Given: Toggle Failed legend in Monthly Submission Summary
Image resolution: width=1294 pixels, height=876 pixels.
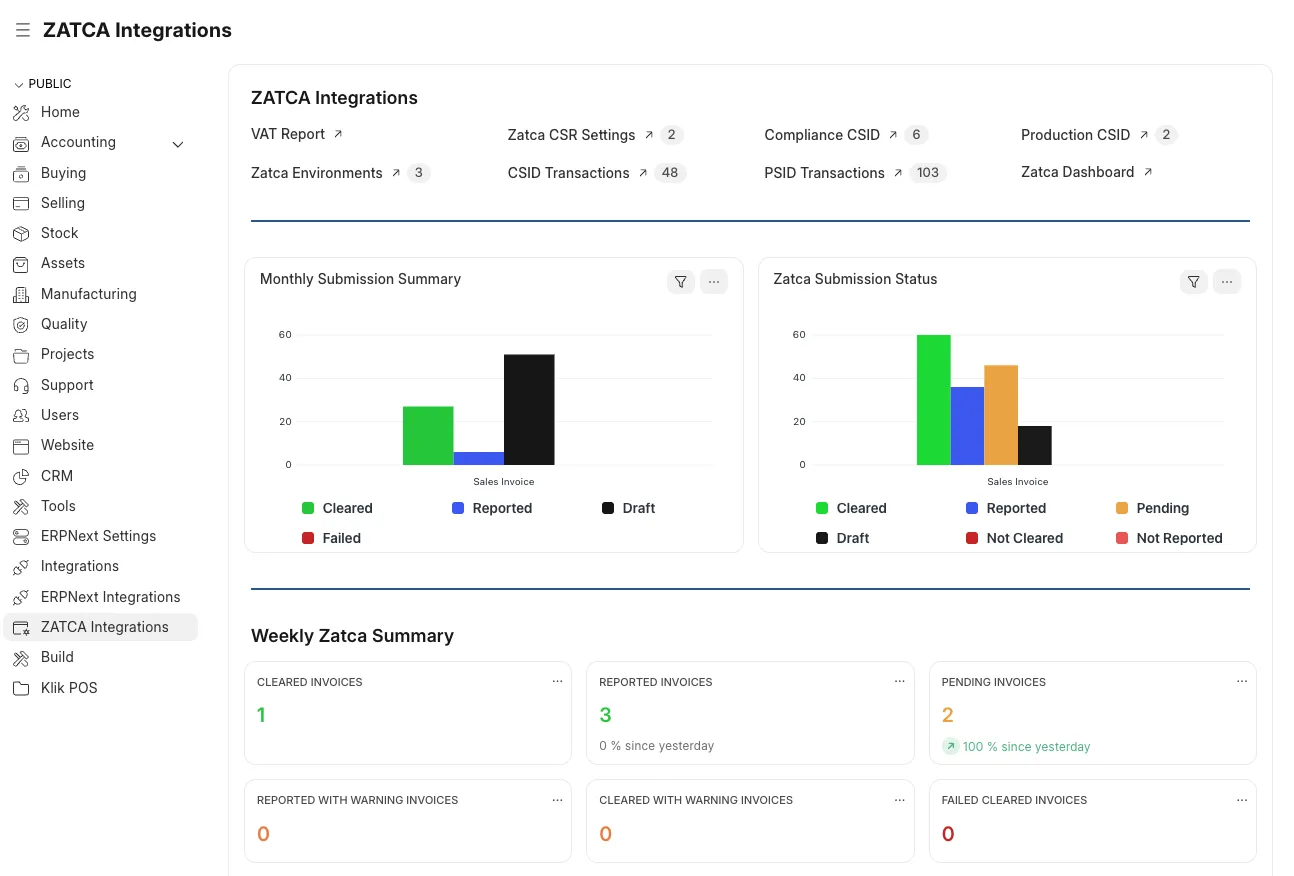Looking at the screenshot, I should [x=331, y=538].
